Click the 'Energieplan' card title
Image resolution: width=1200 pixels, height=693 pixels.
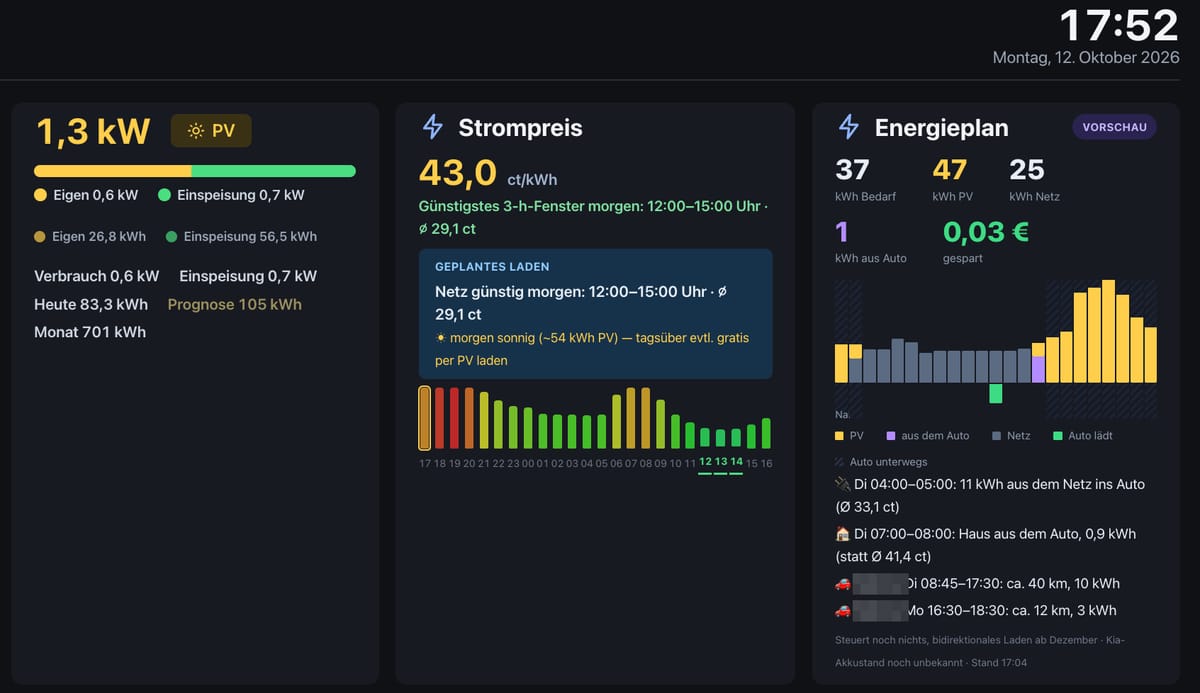(941, 127)
